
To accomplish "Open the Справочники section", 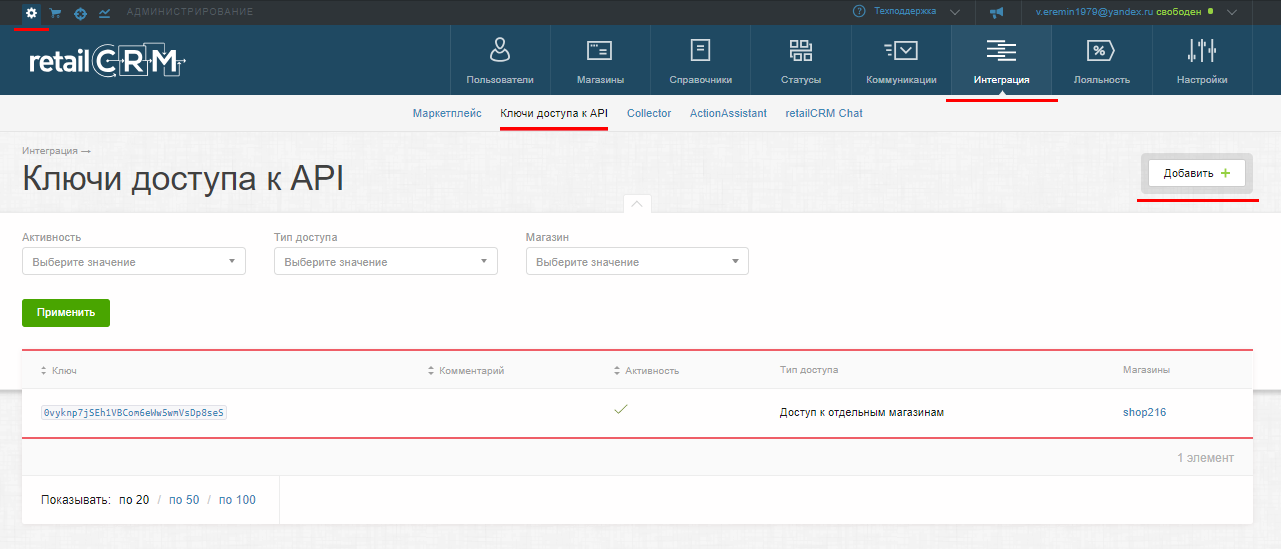I will point(701,60).
